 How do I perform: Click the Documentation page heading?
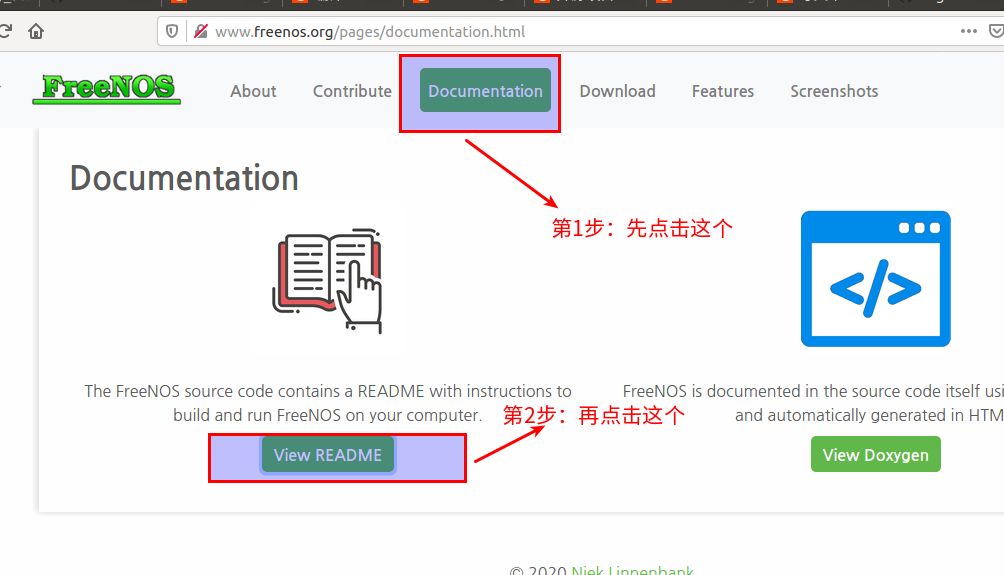pyautogui.click(x=184, y=177)
